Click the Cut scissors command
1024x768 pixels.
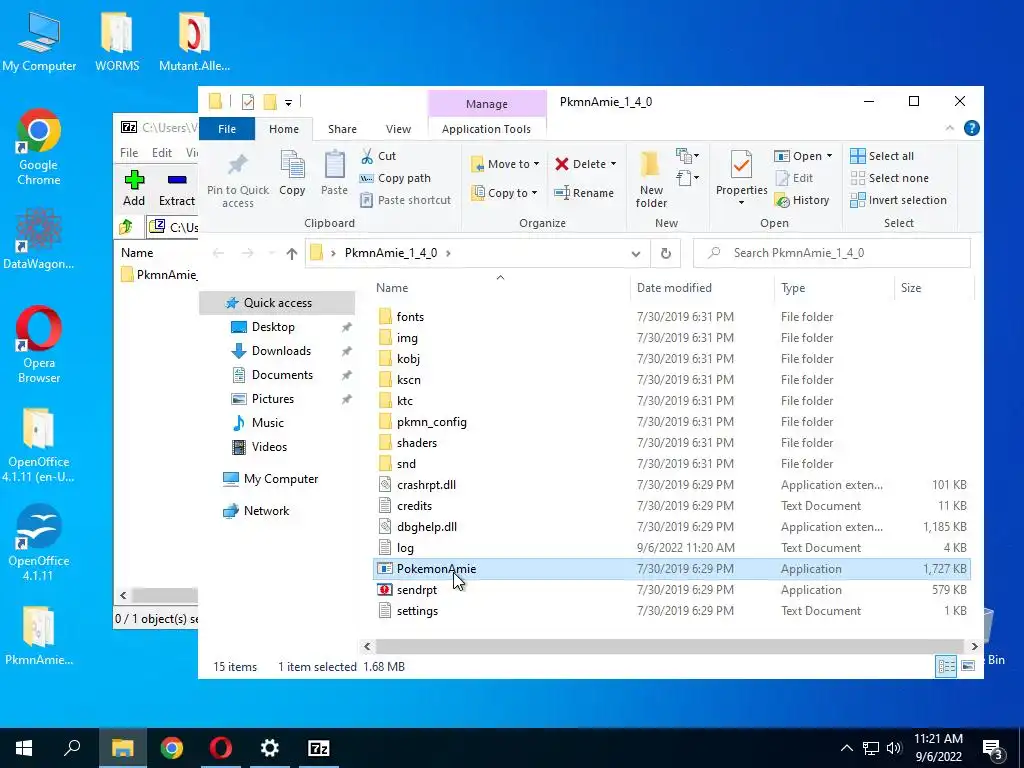pyautogui.click(x=379, y=156)
